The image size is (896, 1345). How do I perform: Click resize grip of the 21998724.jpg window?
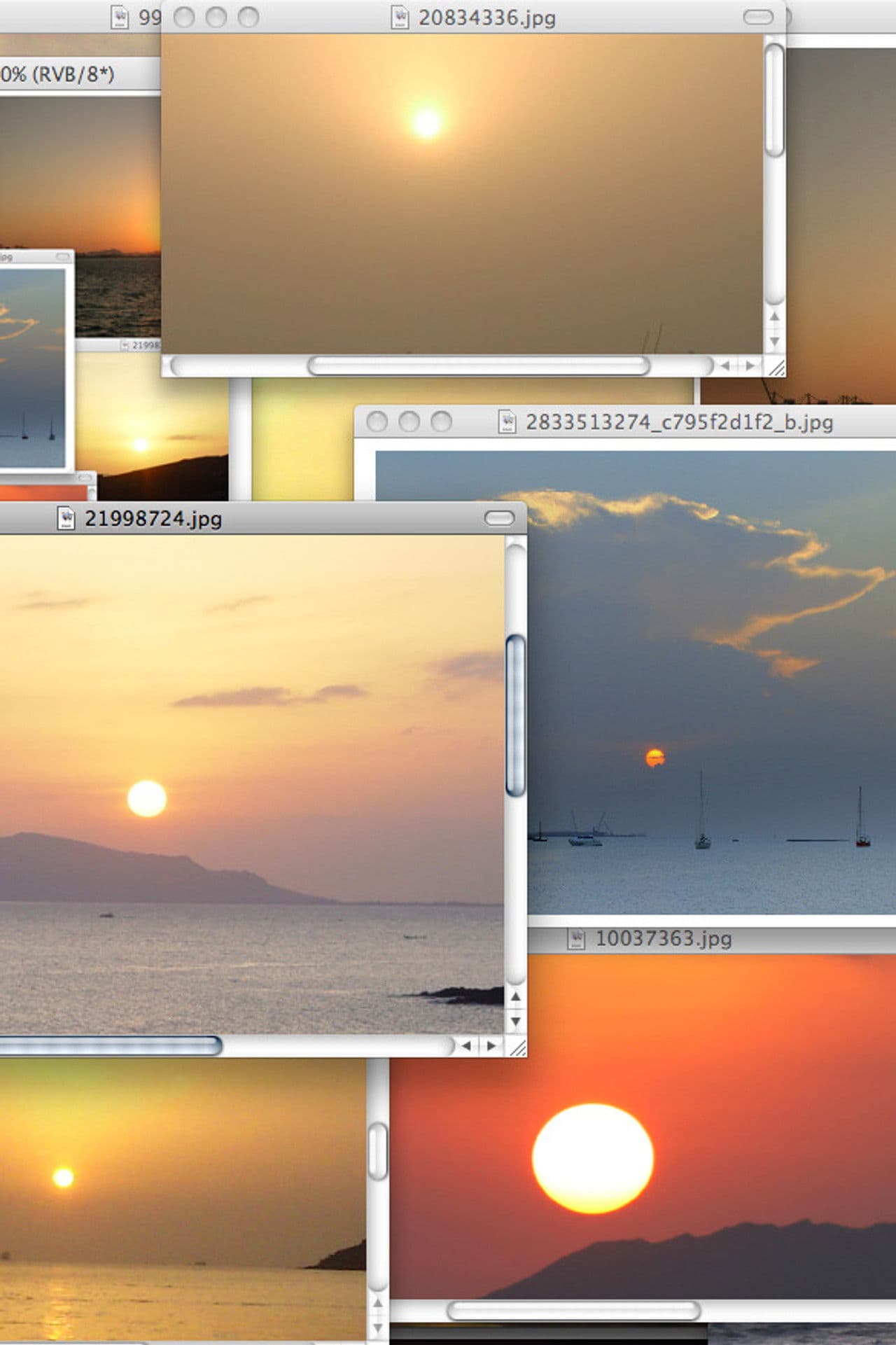click(x=517, y=1047)
